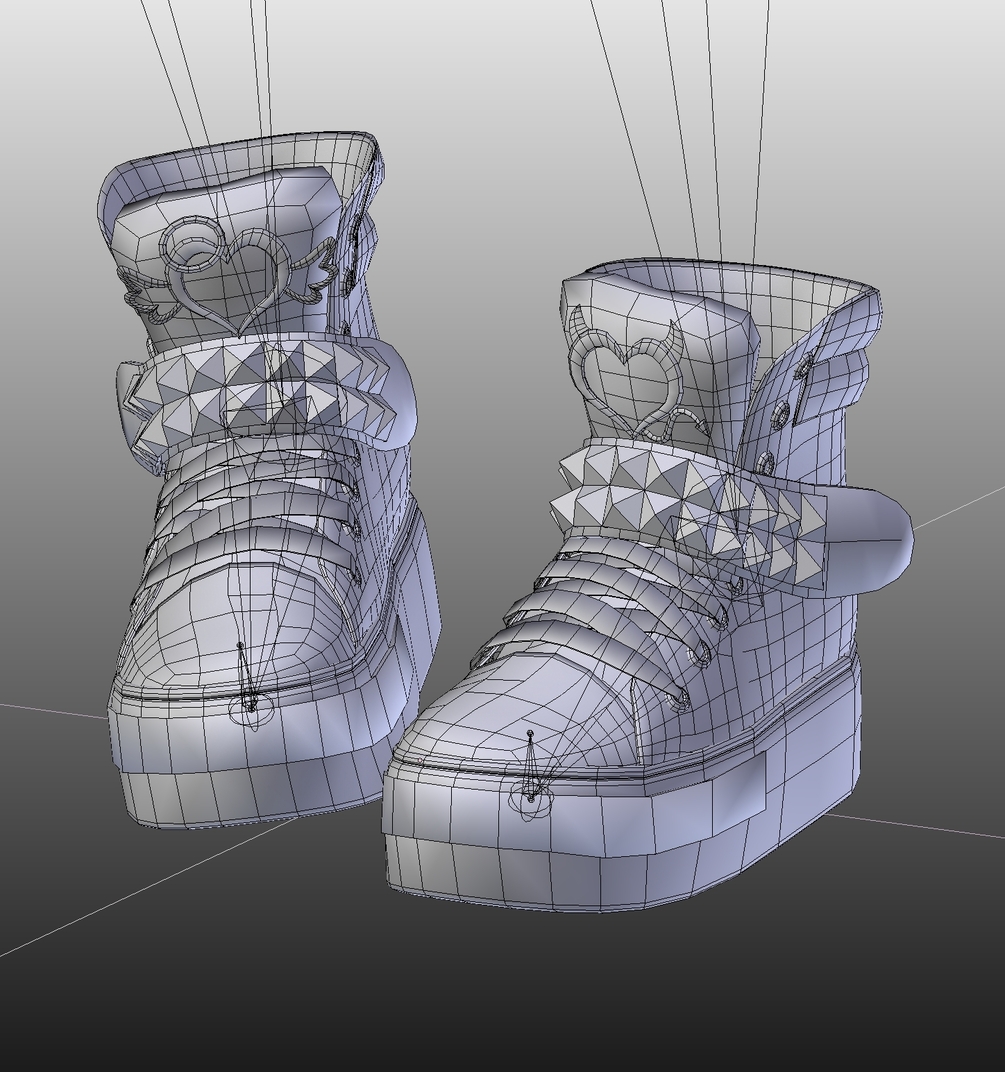The width and height of the screenshot is (1005, 1072).
Task: Pick the top side eyelet on right boot
Action: click(x=804, y=368)
